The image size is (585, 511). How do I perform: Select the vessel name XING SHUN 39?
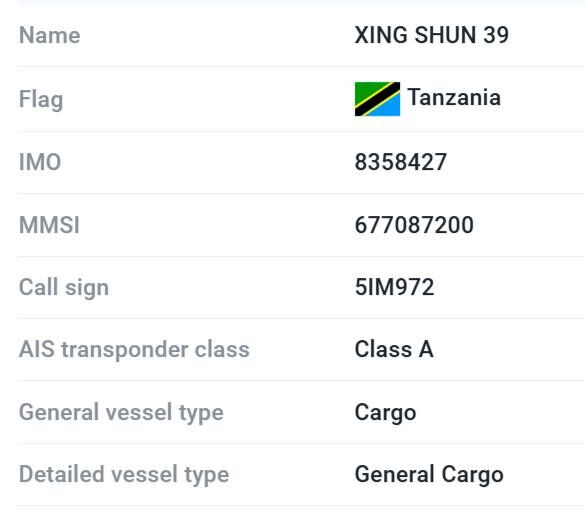coord(432,35)
